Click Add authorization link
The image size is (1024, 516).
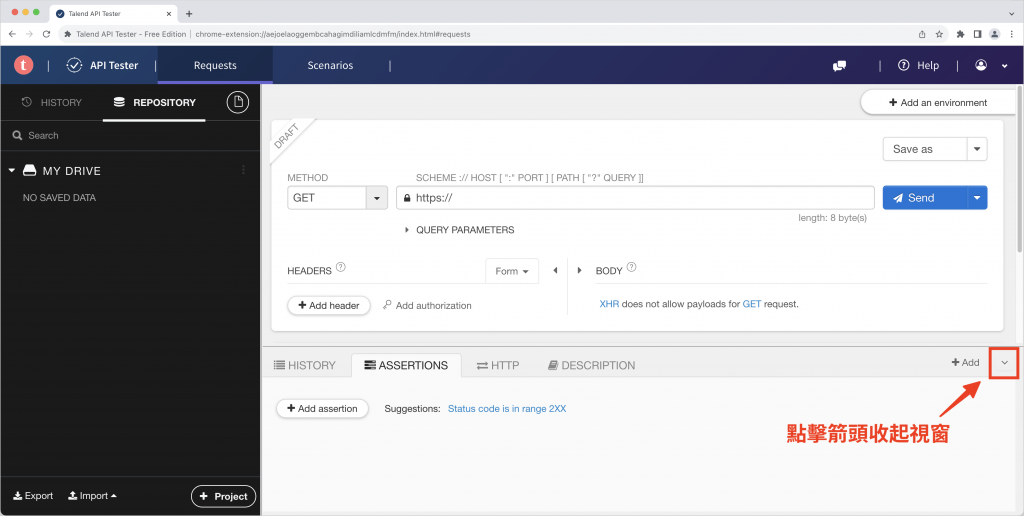click(427, 305)
